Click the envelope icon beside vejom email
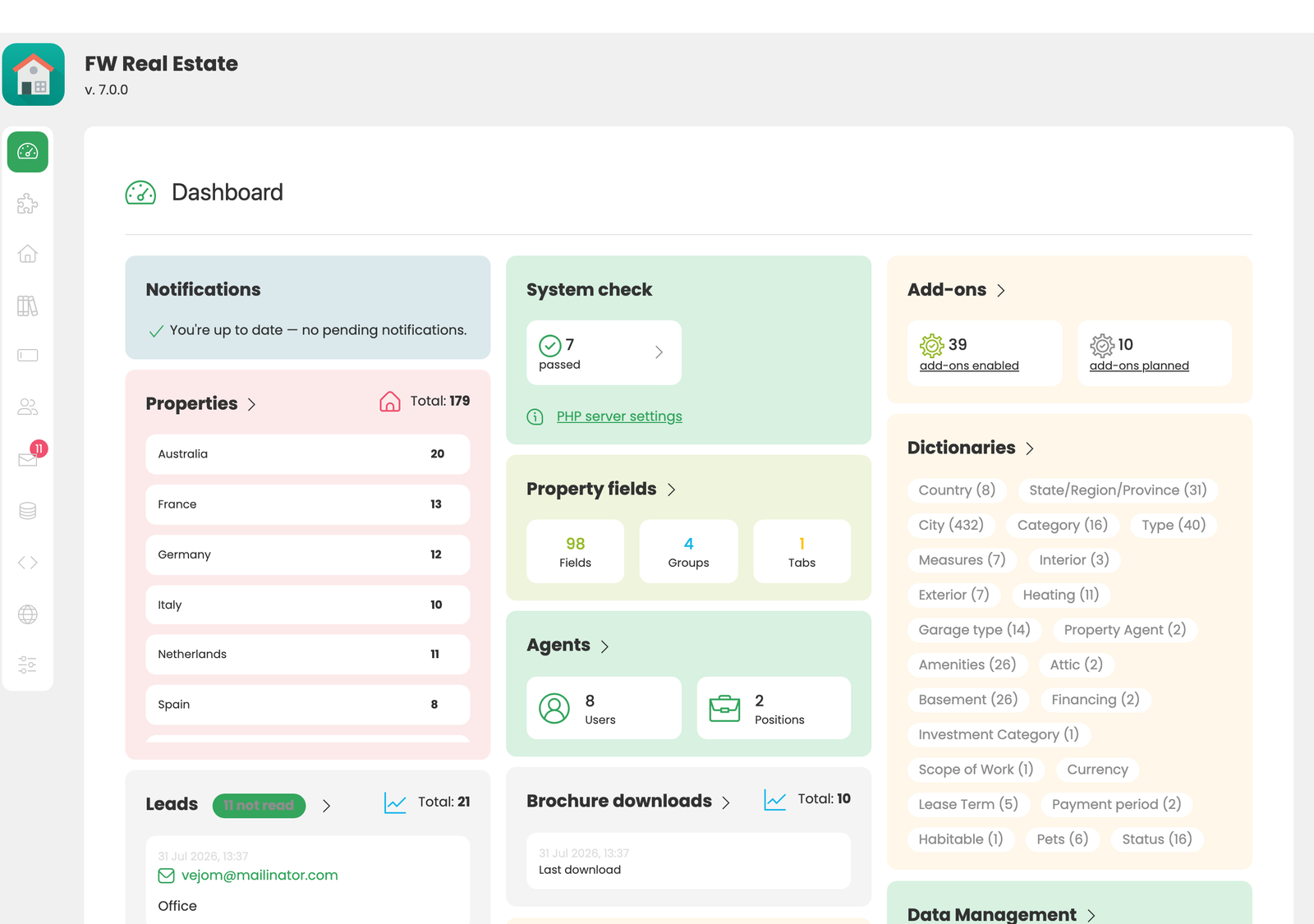 [166, 876]
